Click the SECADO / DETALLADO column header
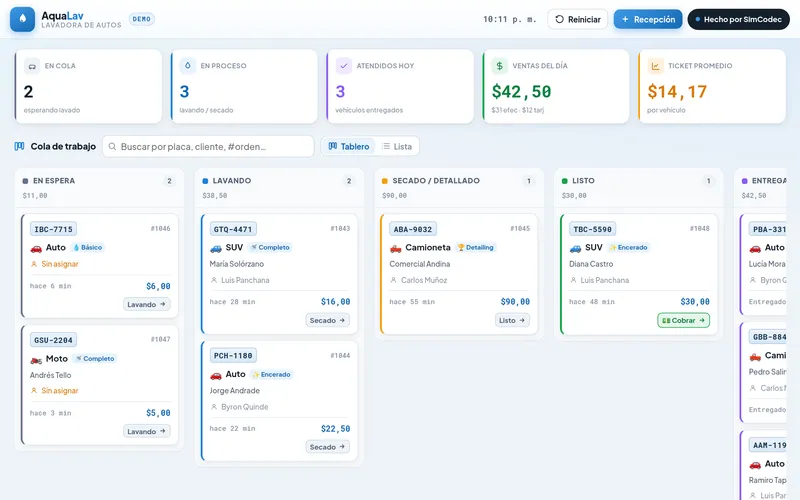This screenshot has width=800, height=500. click(x=436, y=181)
